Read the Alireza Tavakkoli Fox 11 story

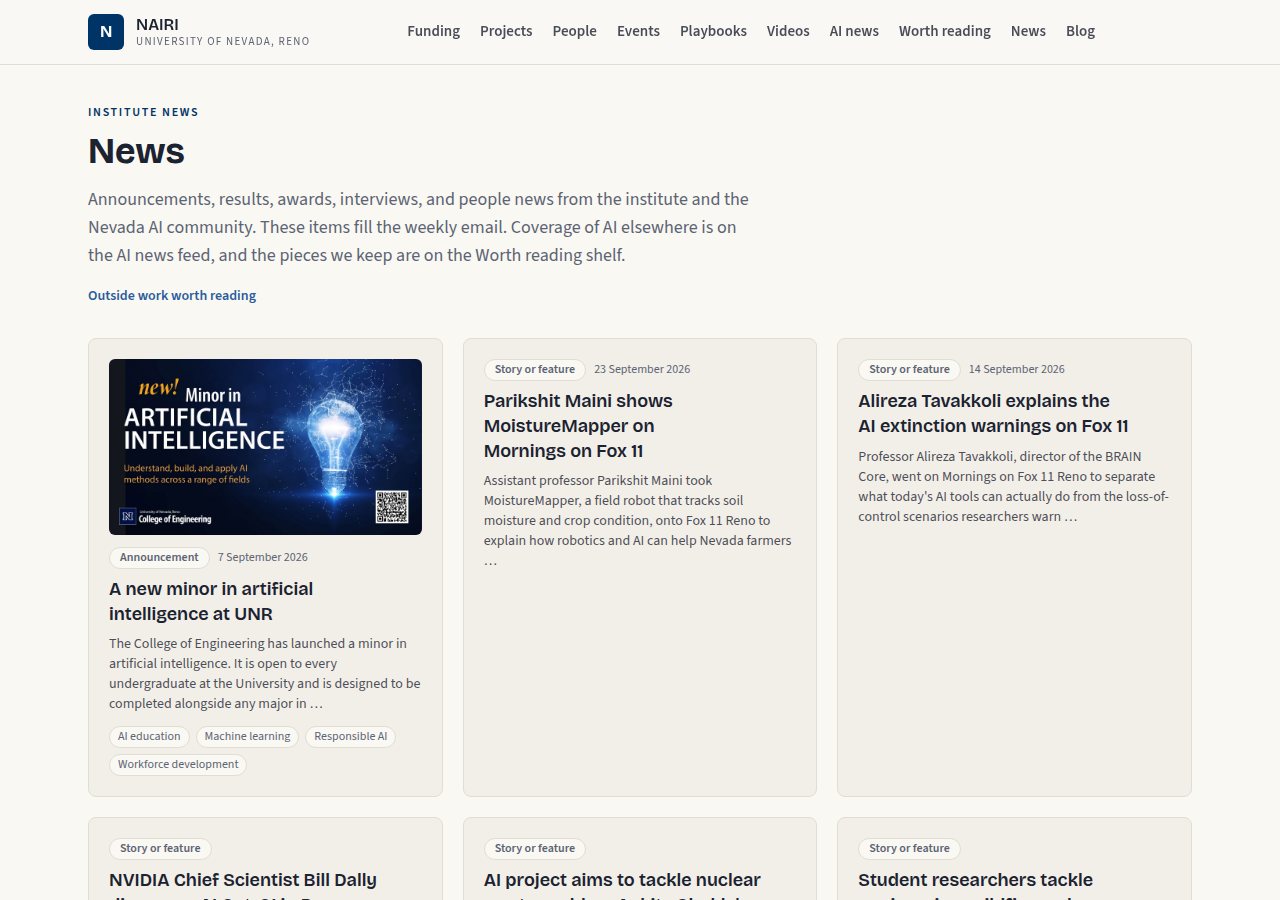tap(993, 413)
